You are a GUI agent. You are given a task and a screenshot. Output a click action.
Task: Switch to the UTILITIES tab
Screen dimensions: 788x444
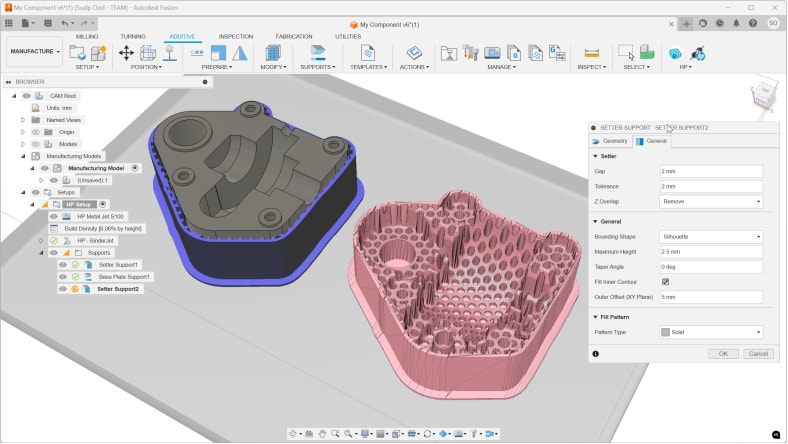point(348,37)
